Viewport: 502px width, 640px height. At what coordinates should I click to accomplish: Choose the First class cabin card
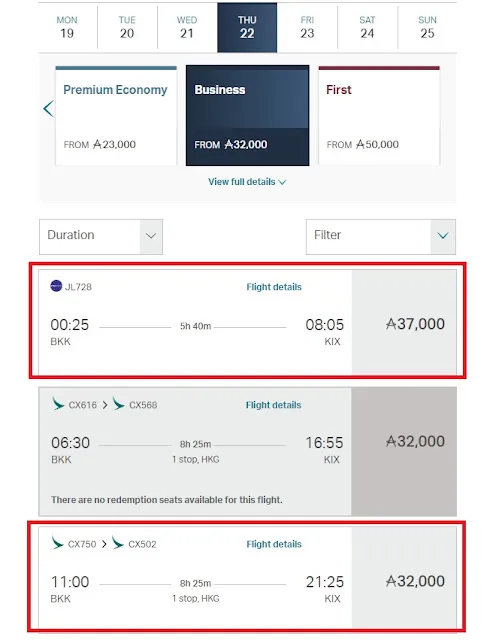tap(379, 116)
